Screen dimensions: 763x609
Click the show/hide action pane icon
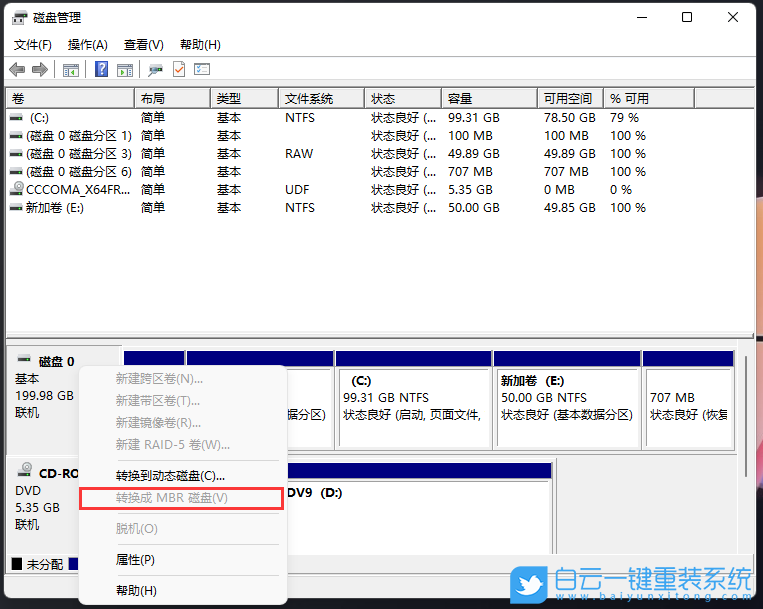pyautogui.click(x=125, y=70)
